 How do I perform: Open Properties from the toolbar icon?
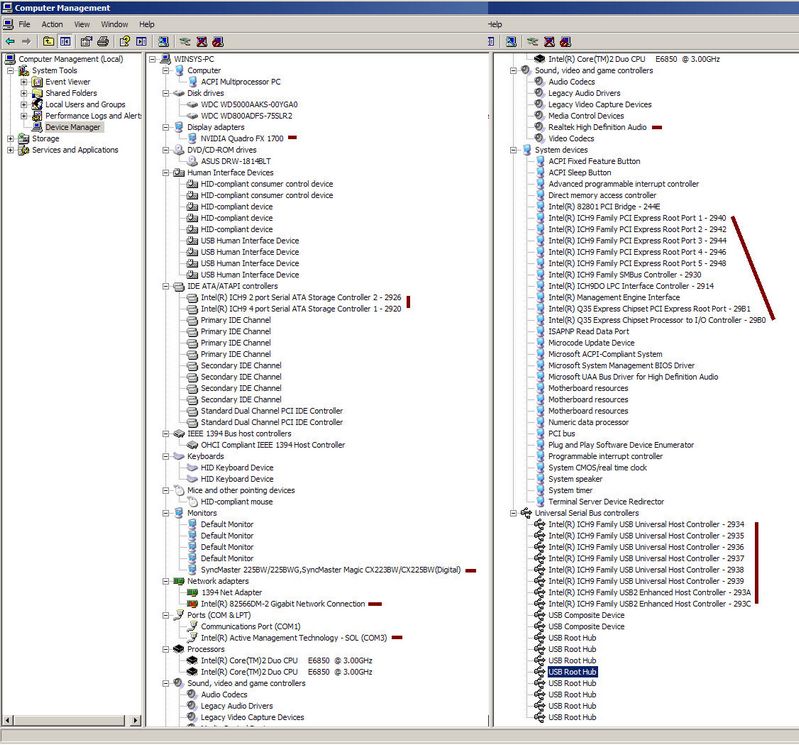tap(86, 41)
